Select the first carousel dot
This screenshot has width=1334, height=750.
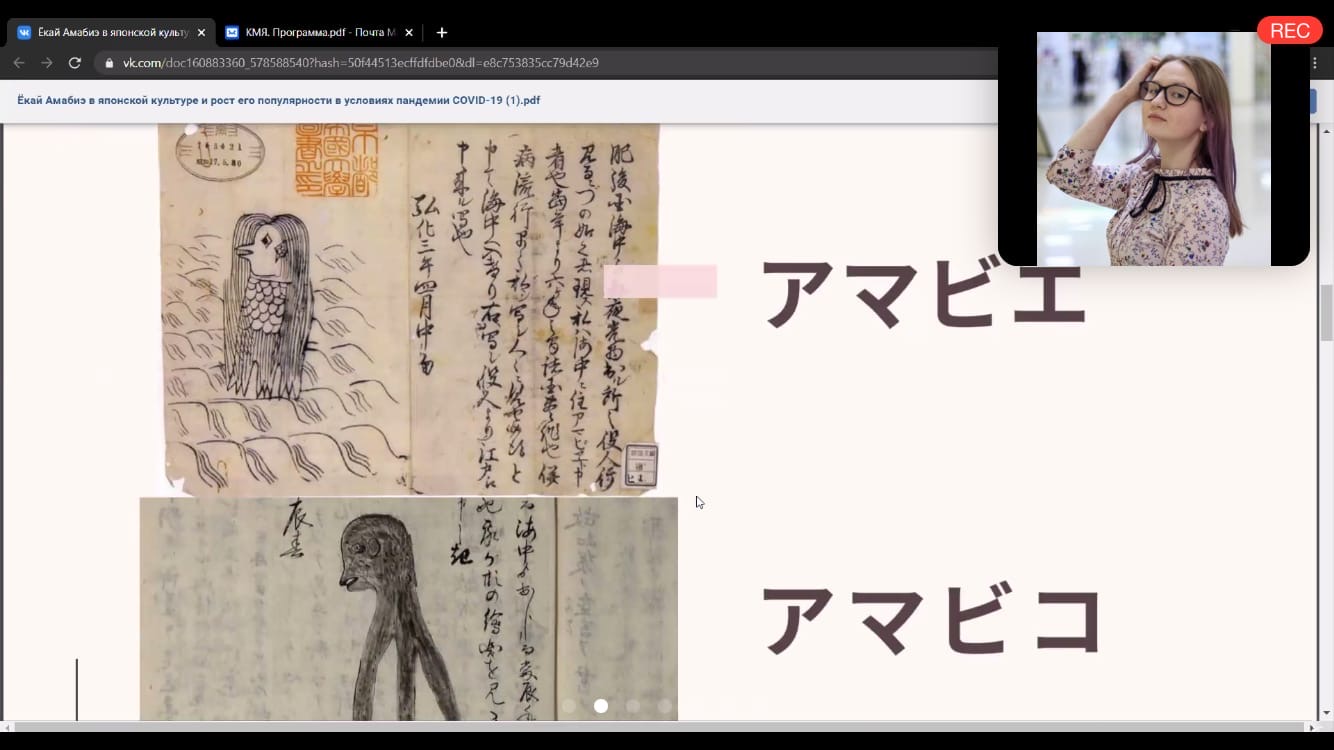(569, 706)
